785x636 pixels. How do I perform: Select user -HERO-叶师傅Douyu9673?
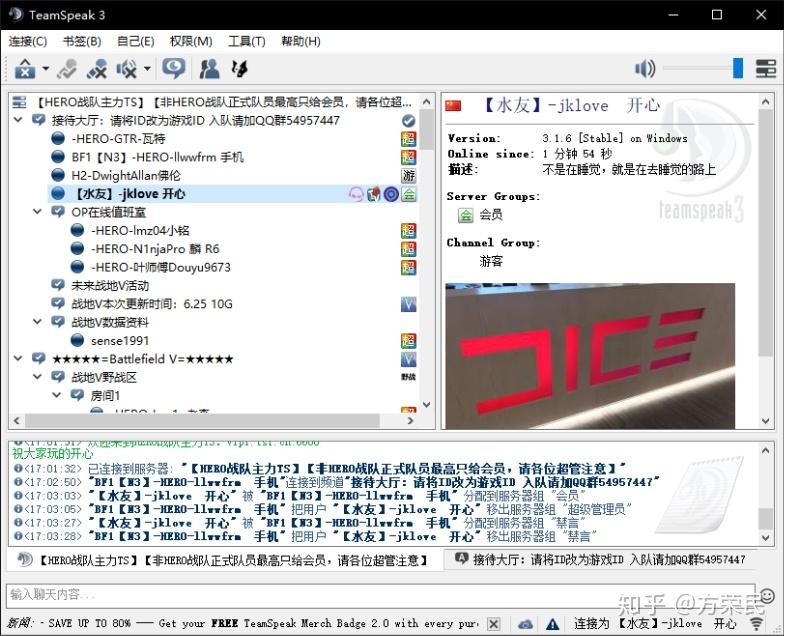point(161,267)
